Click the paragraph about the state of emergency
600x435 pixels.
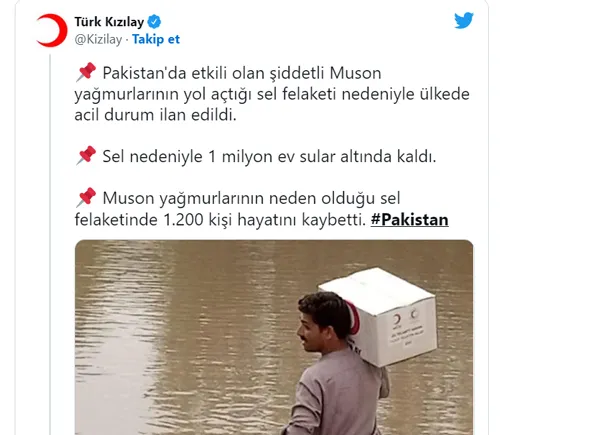coord(272,94)
